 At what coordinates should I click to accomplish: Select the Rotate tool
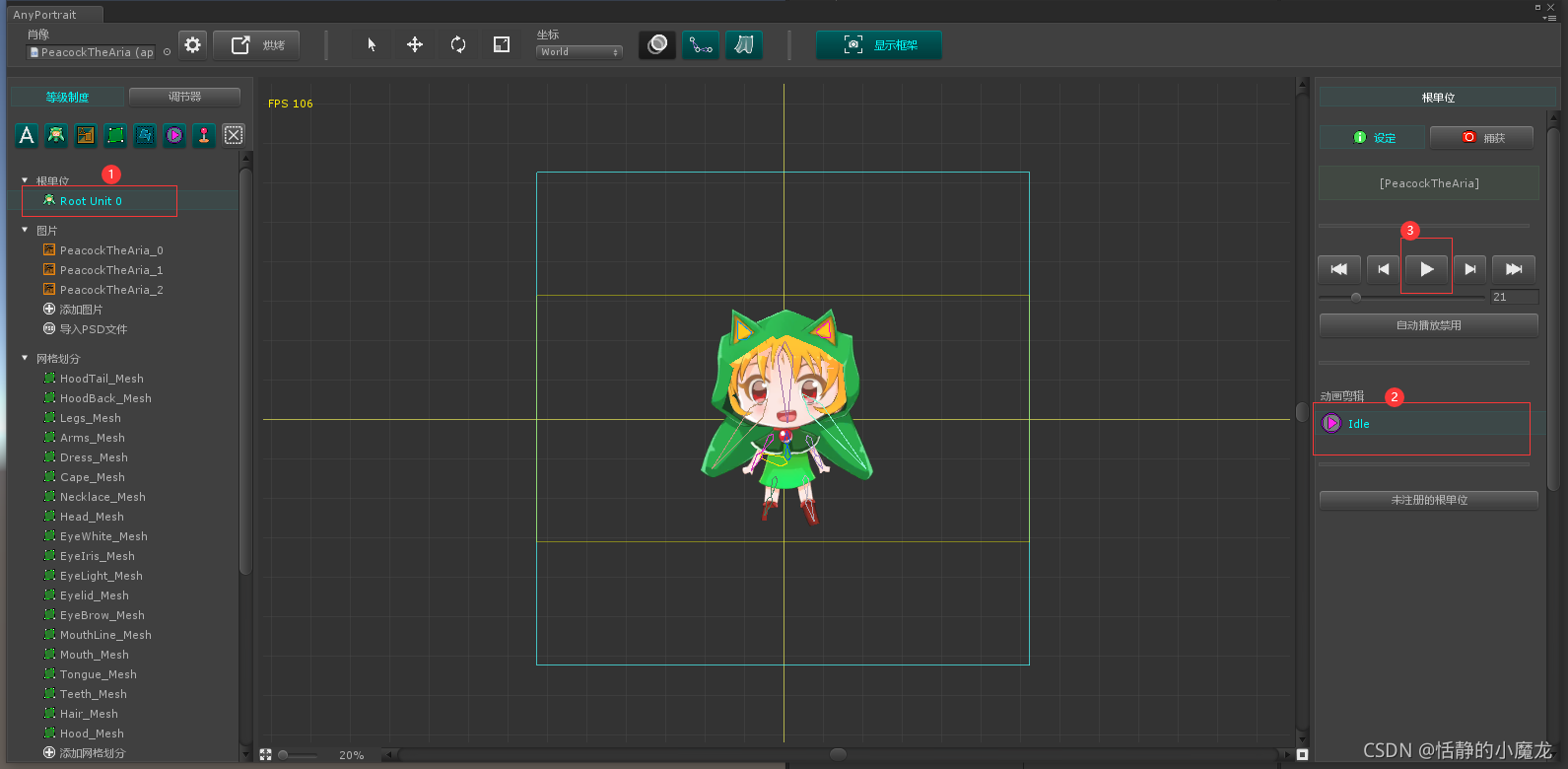point(458,44)
